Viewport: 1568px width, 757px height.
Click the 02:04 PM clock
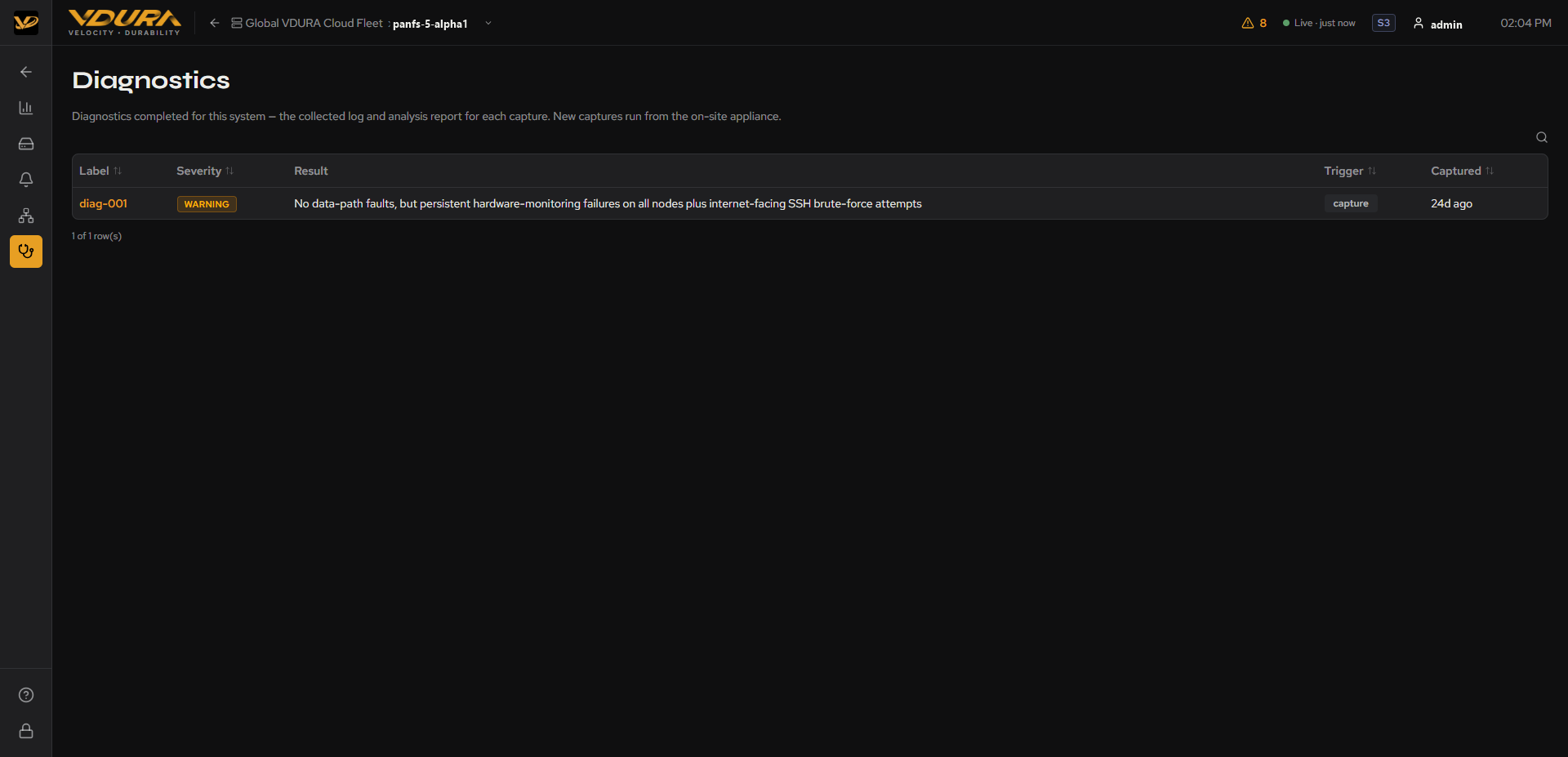point(1526,23)
